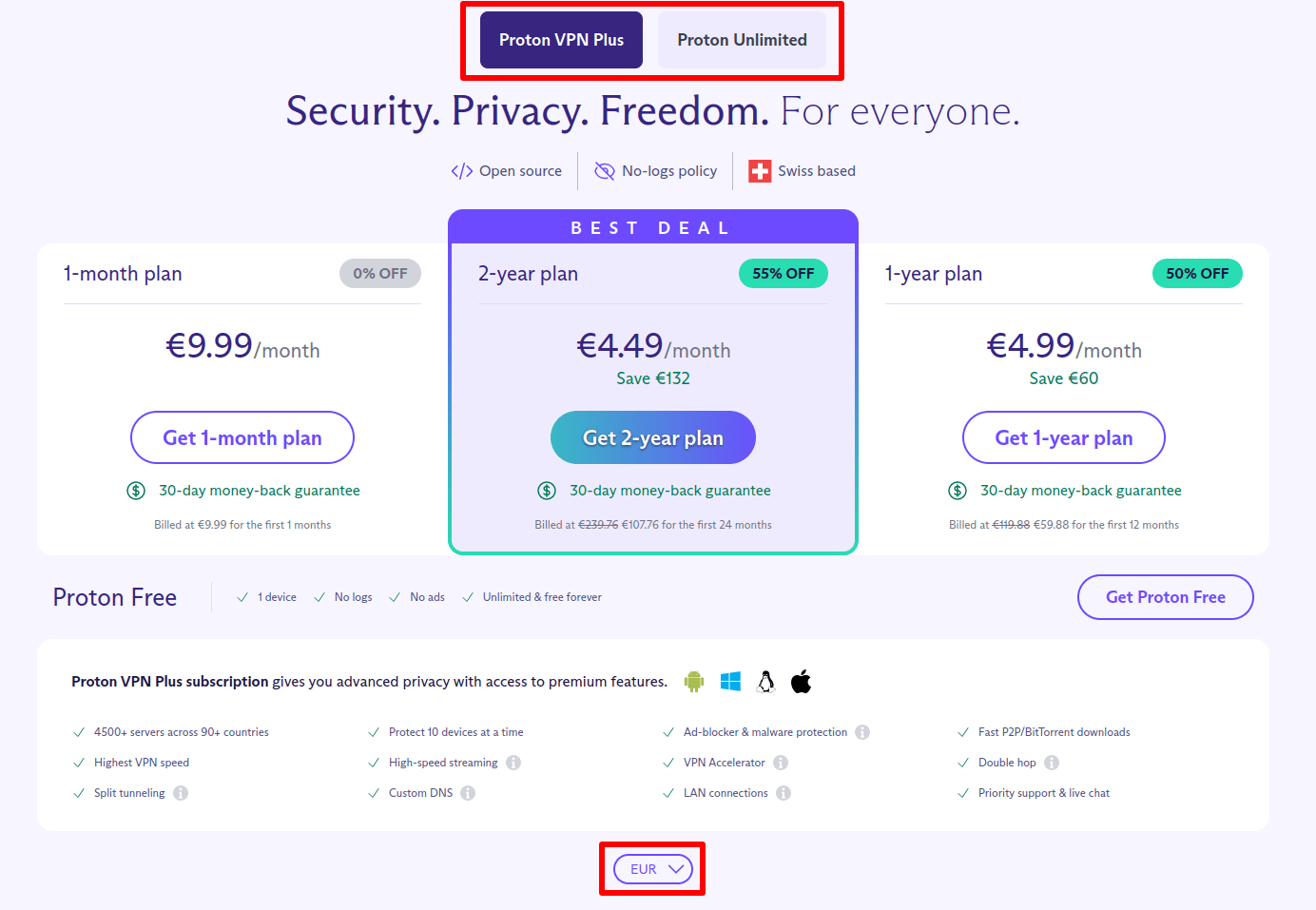Click the Windows platform icon
This screenshot has height=910, width=1316.
(729, 681)
